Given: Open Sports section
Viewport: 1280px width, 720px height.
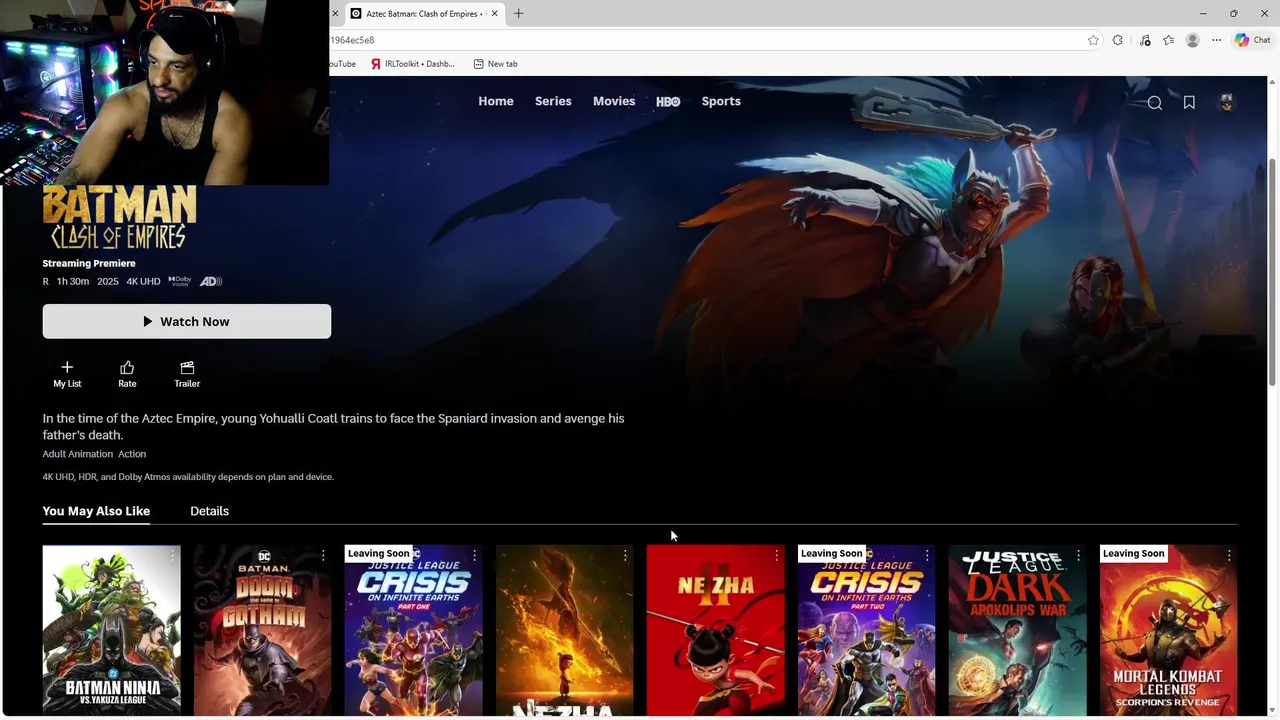Looking at the screenshot, I should pyautogui.click(x=721, y=101).
